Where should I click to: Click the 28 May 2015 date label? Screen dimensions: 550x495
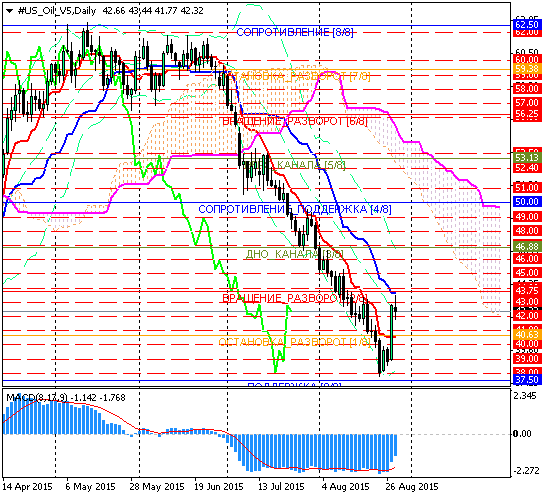coord(156,487)
